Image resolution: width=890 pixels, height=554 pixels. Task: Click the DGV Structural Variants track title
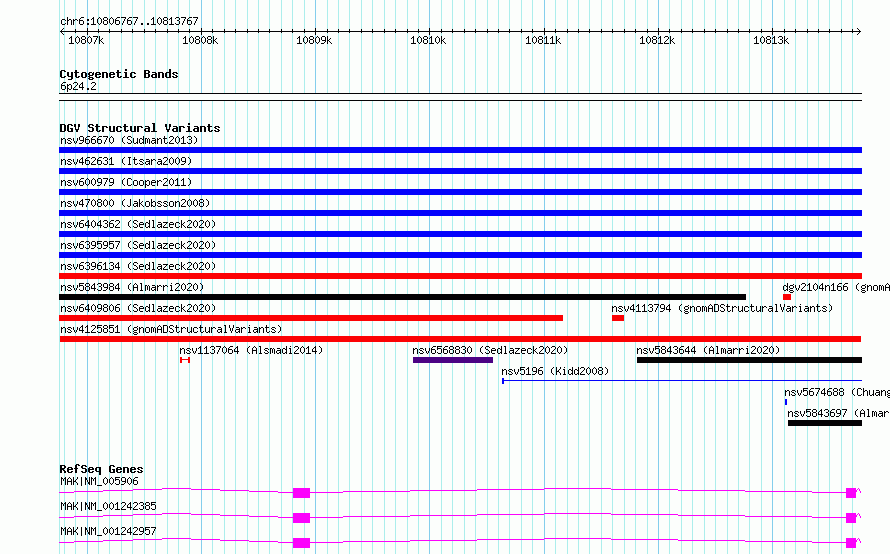pyautogui.click(x=140, y=128)
